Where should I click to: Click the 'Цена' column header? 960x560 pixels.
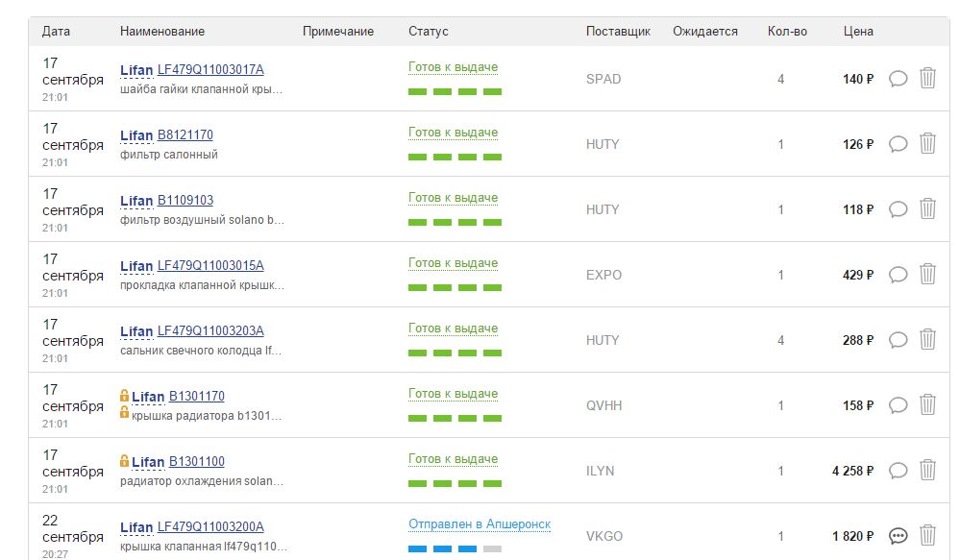858,31
